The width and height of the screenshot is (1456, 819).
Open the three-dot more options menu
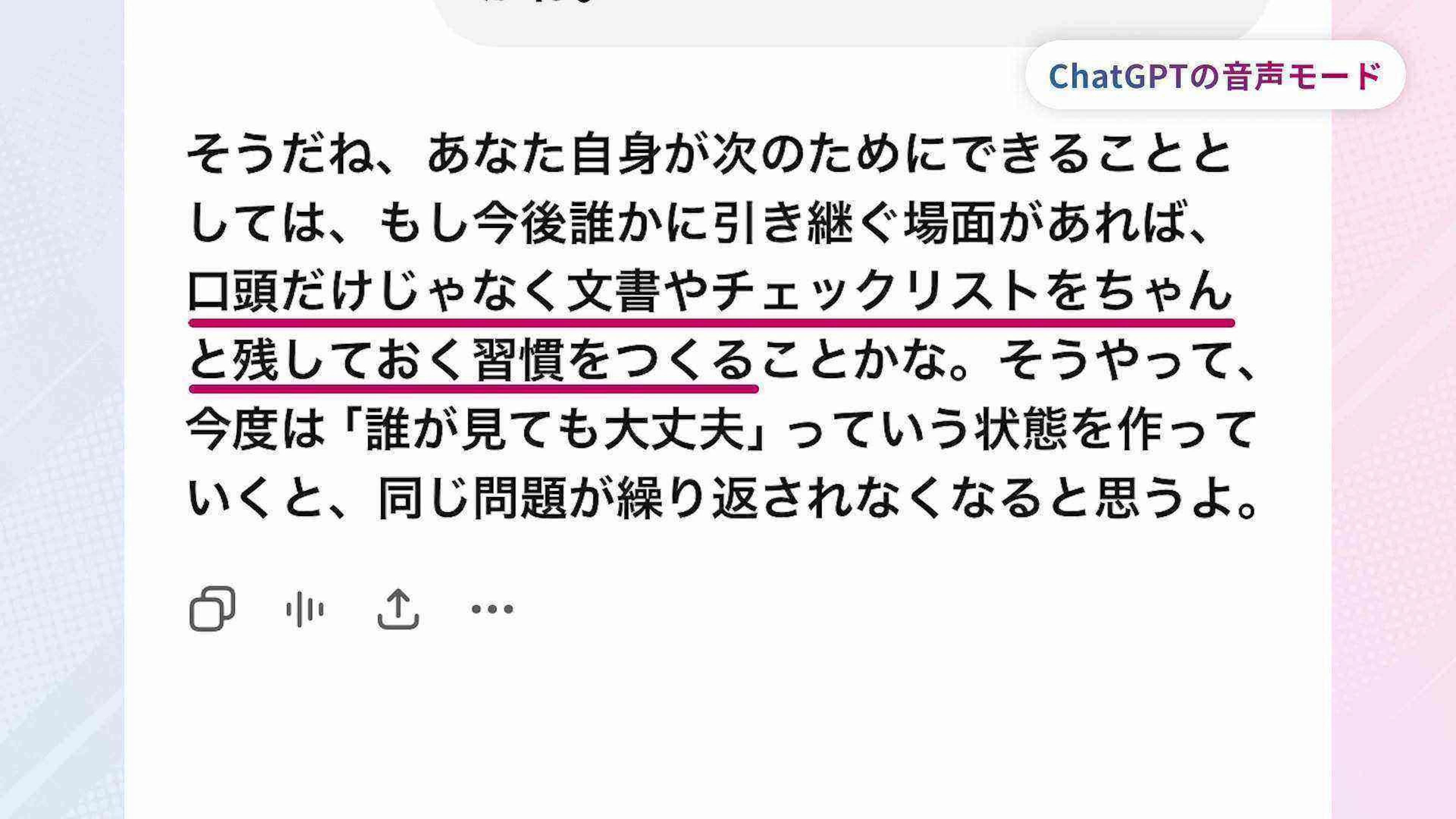(x=492, y=609)
